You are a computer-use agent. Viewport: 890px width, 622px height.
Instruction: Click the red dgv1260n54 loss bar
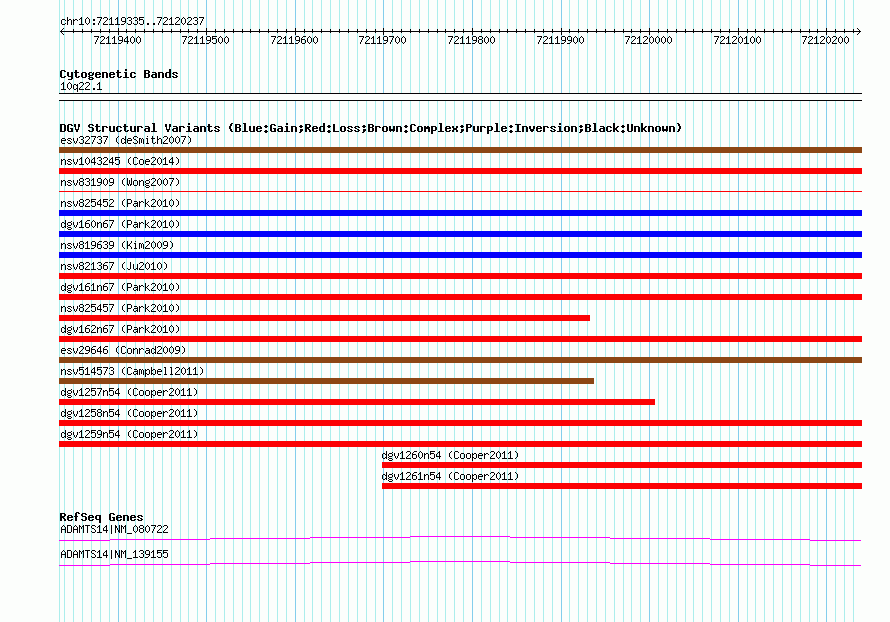click(x=622, y=465)
